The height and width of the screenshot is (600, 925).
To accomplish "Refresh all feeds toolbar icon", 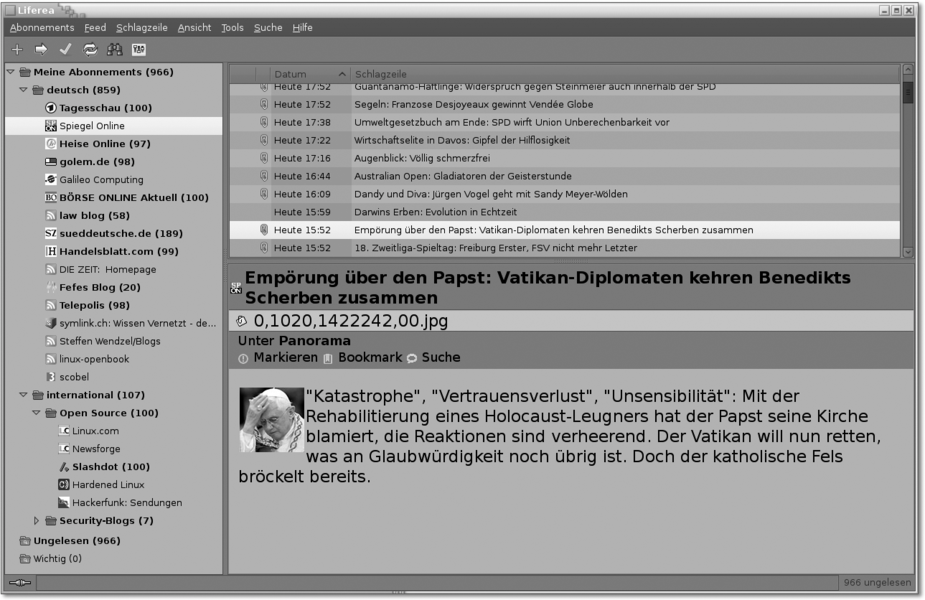I will 90,49.
